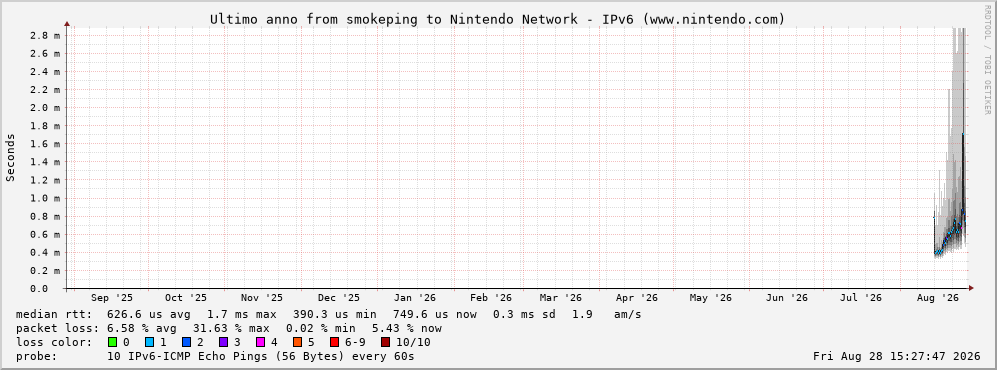Click the packet loss statistics line
This screenshot has height=370, width=997.
tap(228, 329)
